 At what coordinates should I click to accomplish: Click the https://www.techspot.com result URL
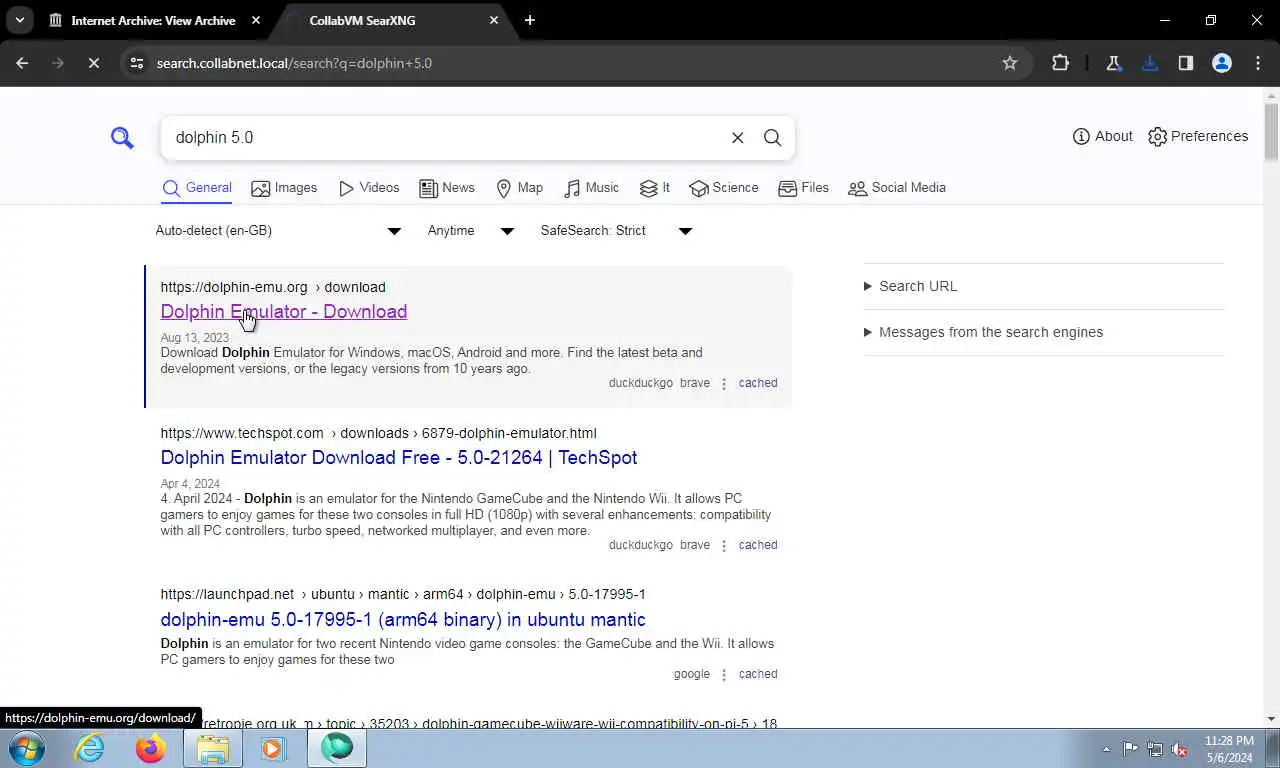point(378,433)
